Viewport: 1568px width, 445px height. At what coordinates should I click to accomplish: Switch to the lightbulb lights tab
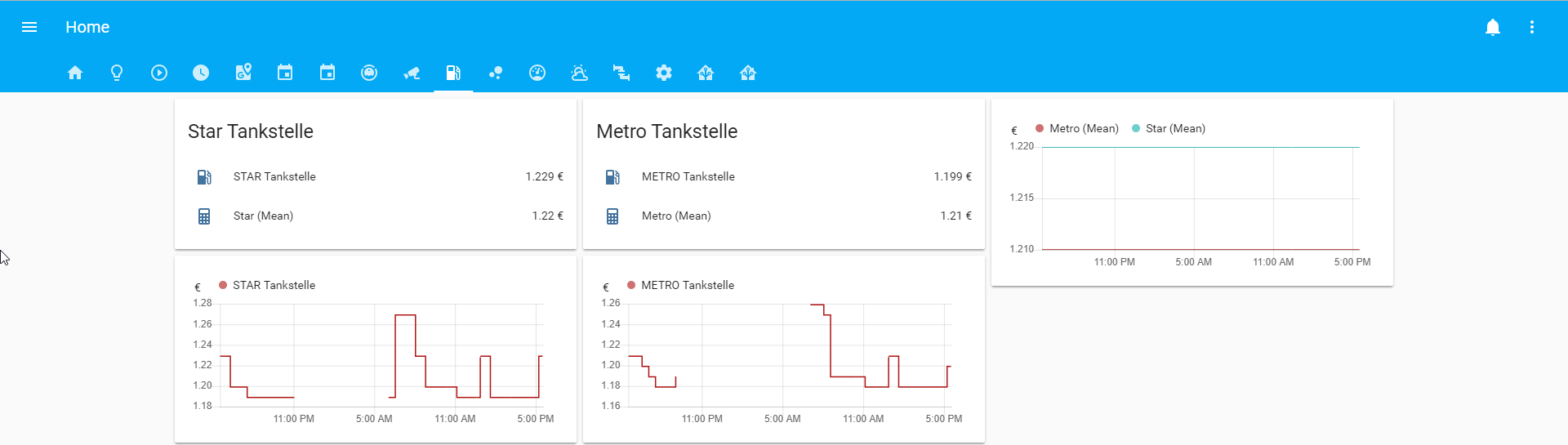point(117,73)
